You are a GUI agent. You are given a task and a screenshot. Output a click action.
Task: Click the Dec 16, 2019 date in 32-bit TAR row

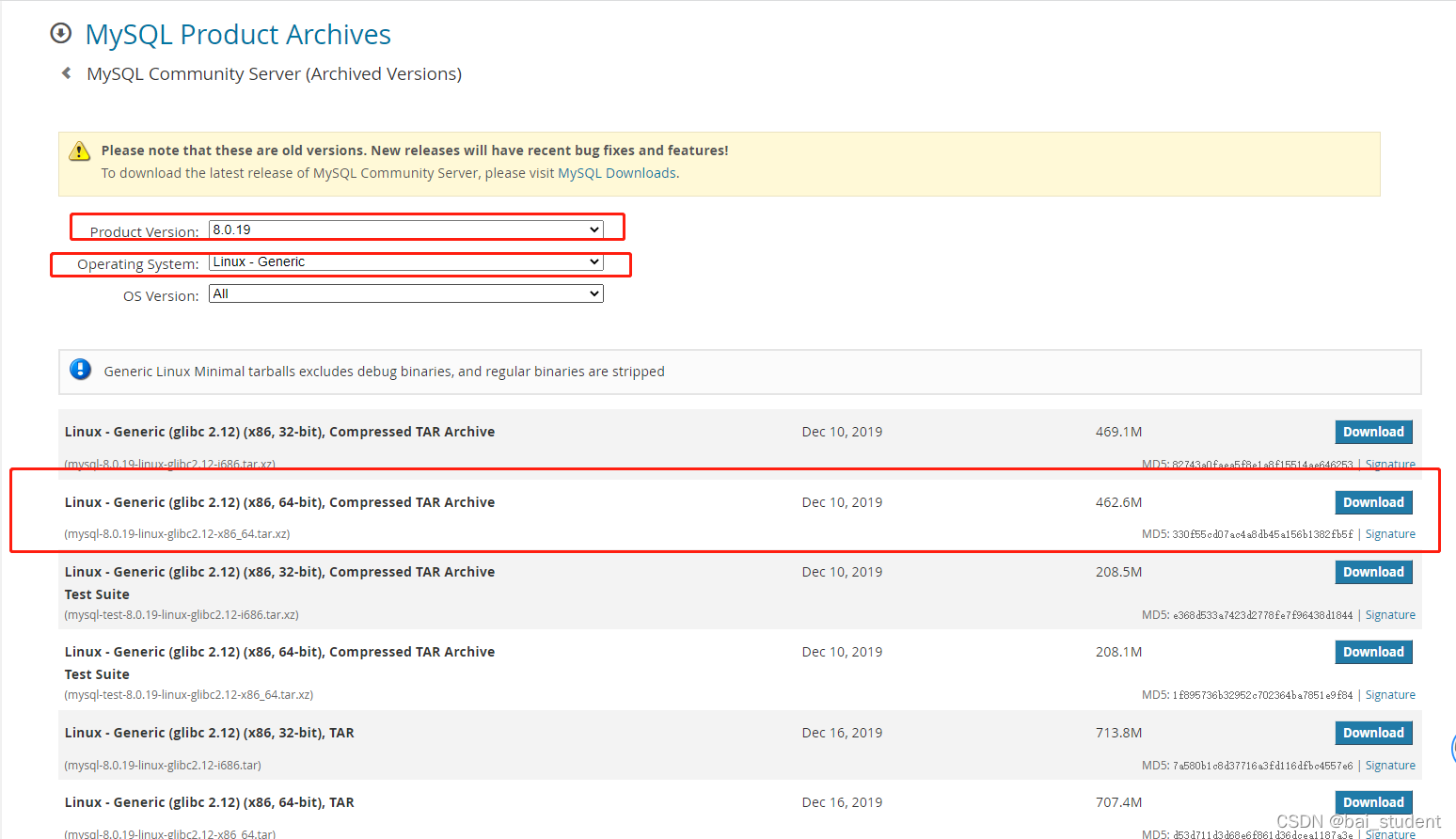click(842, 733)
